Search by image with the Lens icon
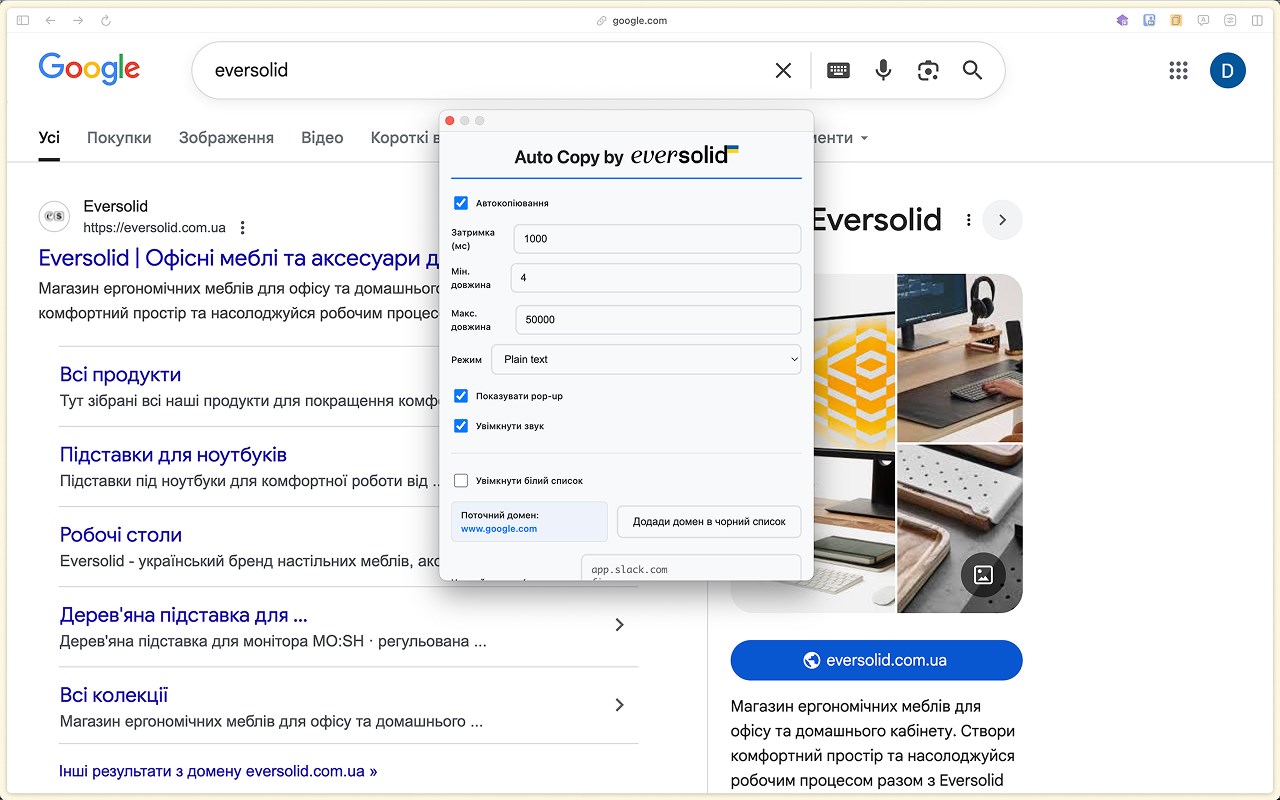 click(x=928, y=70)
